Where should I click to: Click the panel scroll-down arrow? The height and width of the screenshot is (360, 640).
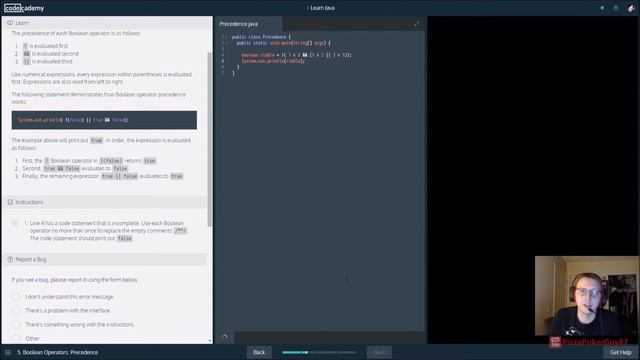(x=210, y=341)
